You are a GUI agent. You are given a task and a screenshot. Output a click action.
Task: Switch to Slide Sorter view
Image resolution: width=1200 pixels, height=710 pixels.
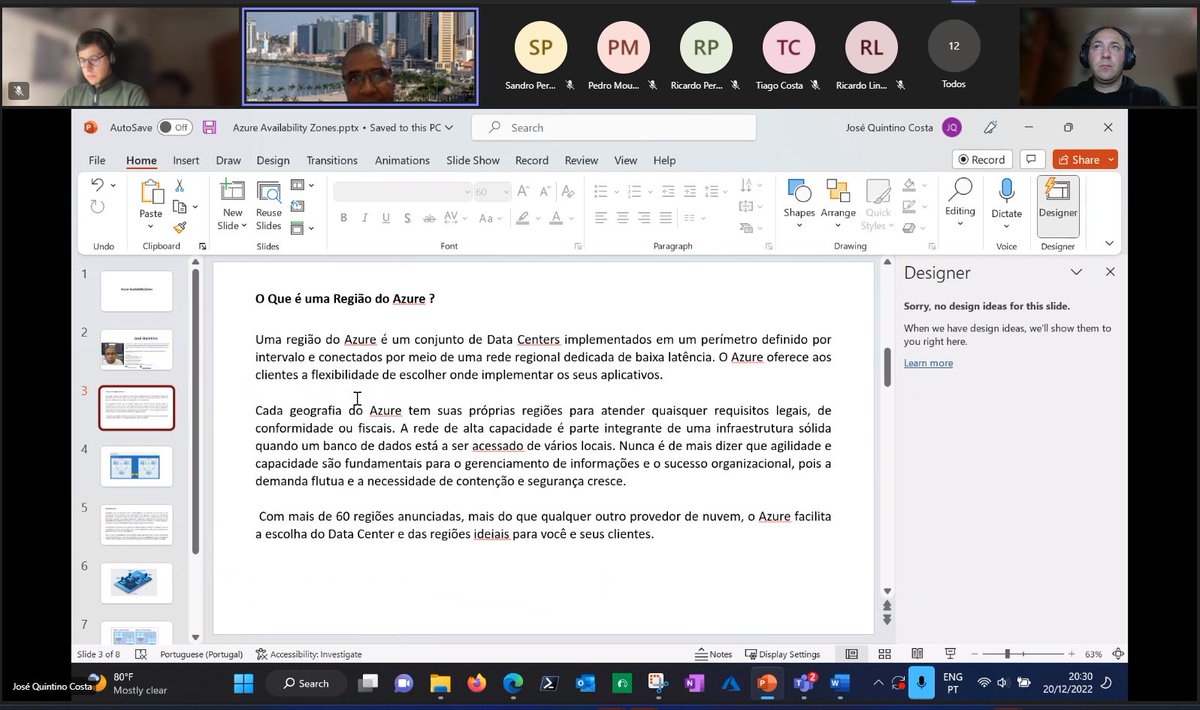click(x=884, y=654)
